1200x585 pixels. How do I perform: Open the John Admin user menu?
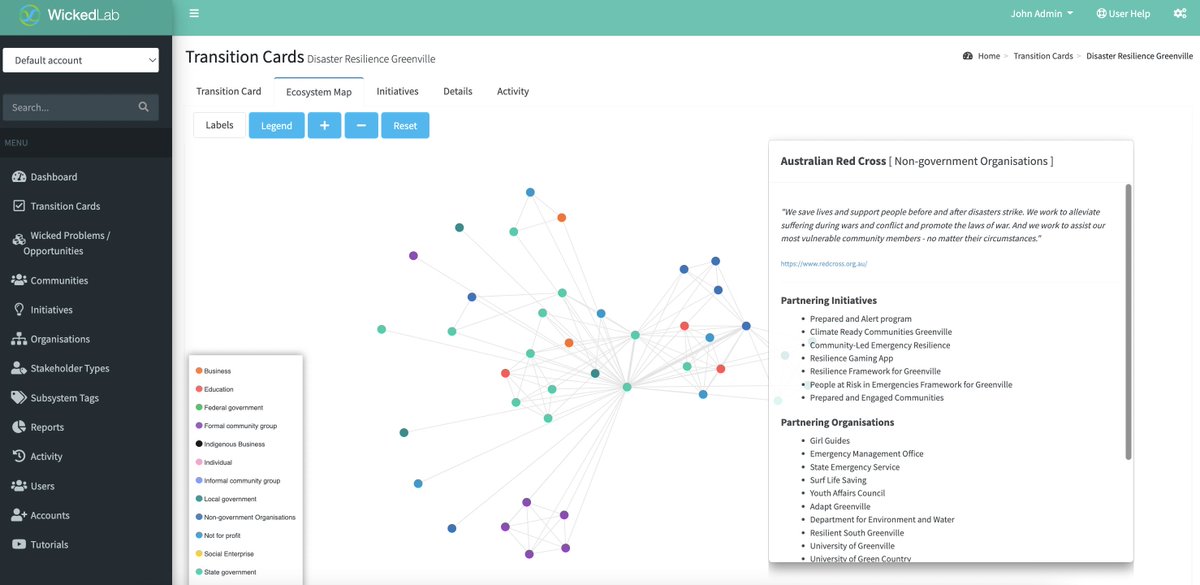click(x=1042, y=14)
